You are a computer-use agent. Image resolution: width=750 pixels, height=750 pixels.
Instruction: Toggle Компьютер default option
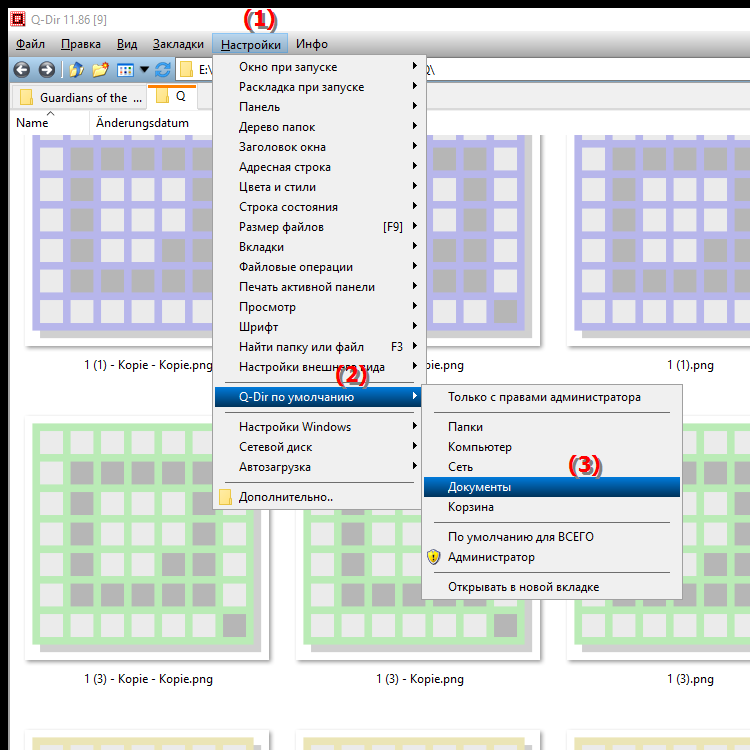[551, 447]
